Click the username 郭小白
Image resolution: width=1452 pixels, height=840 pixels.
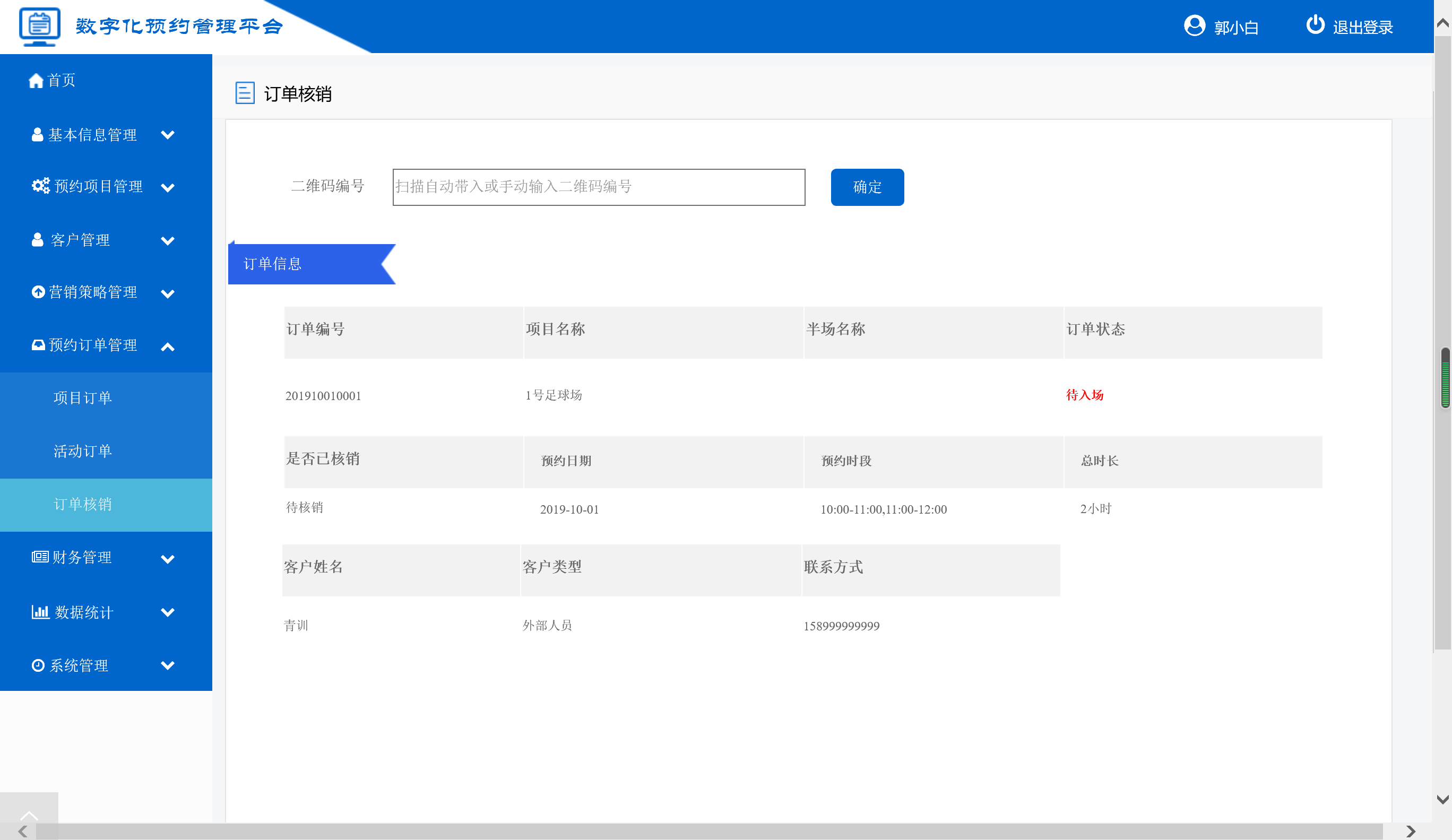pos(1236,27)
